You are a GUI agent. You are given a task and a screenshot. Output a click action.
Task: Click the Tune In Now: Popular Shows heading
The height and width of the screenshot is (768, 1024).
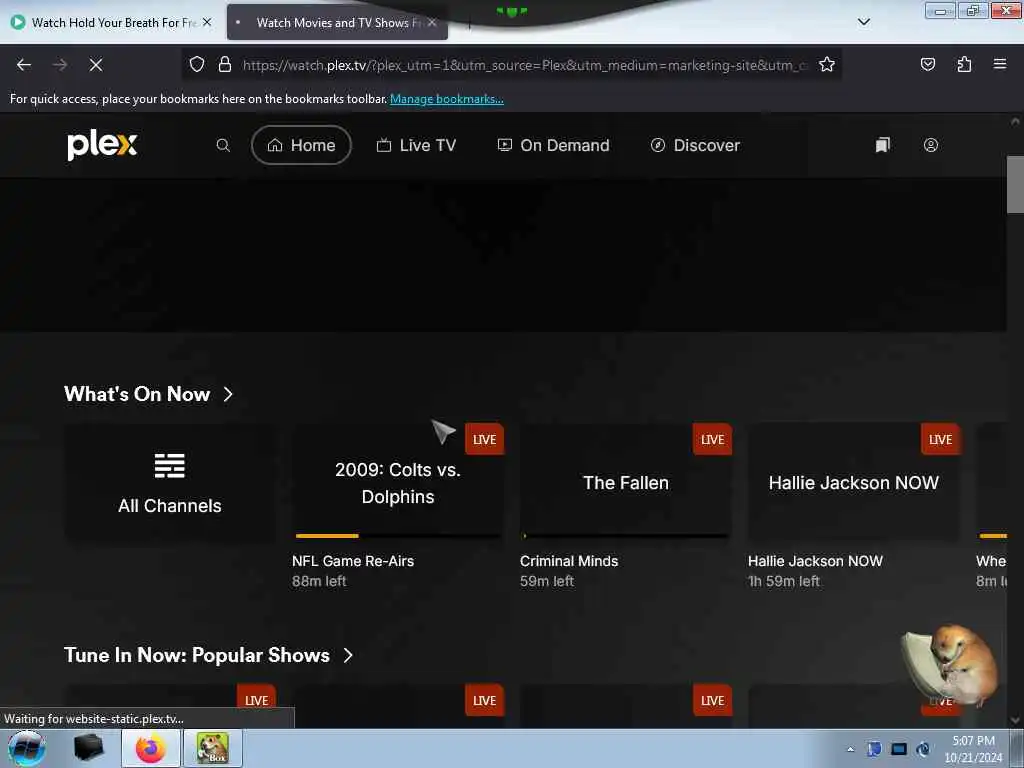pyautogui.click(x=197, y=655)
